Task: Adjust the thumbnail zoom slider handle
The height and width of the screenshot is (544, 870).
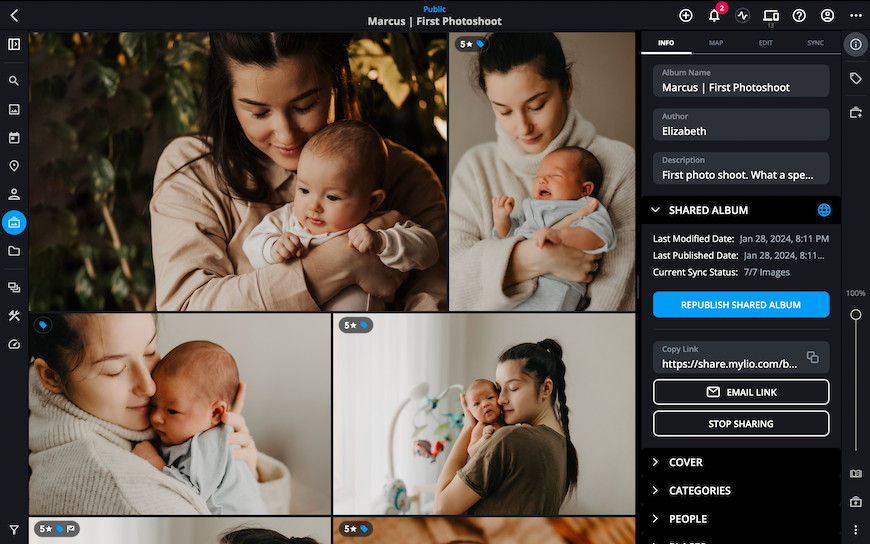Action: click(x=856, y=315)
